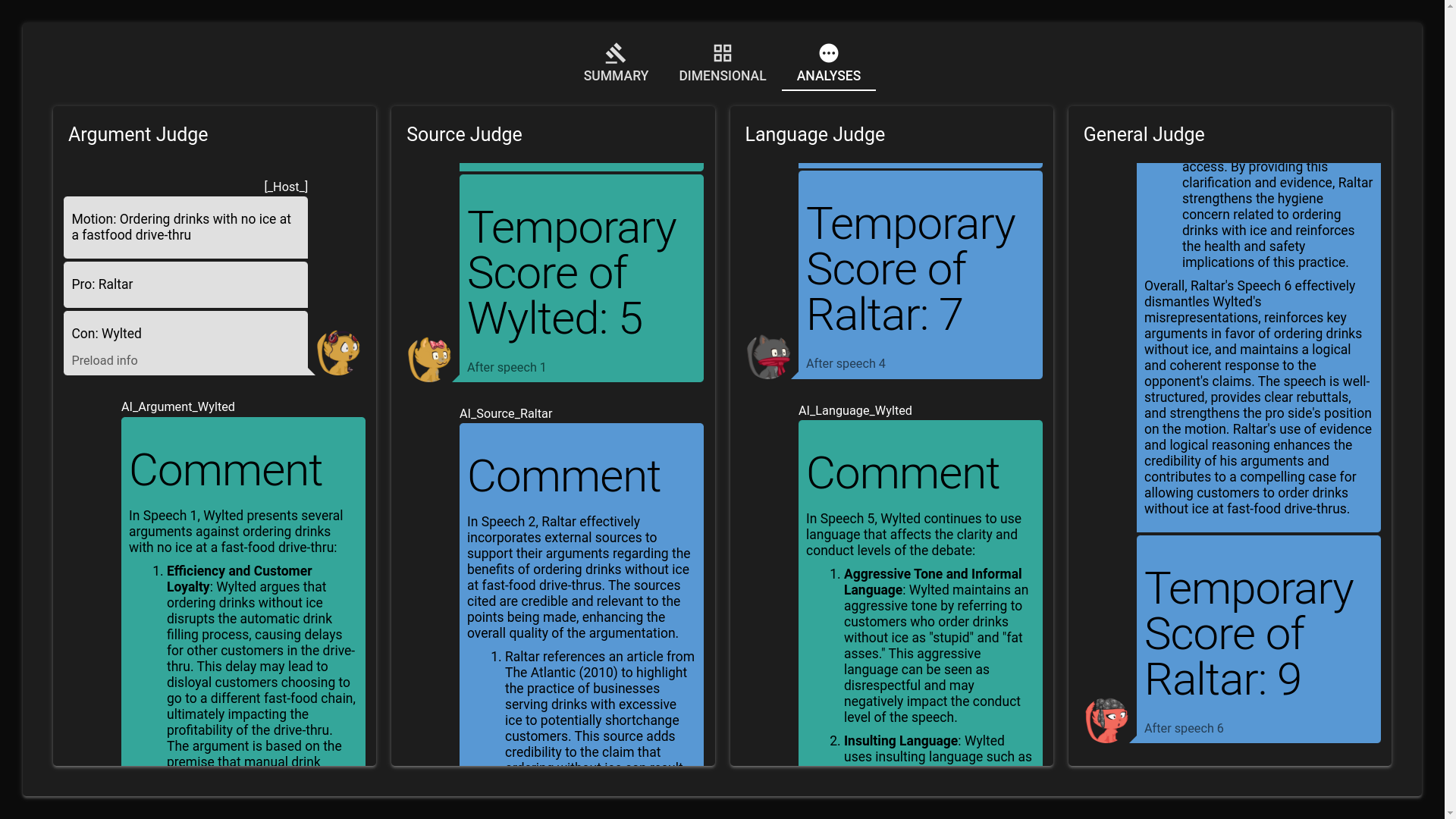The height and width of the screenshot is (819, 1456).
Task: Open the Dimensional tab
Action: coord(722,76)
